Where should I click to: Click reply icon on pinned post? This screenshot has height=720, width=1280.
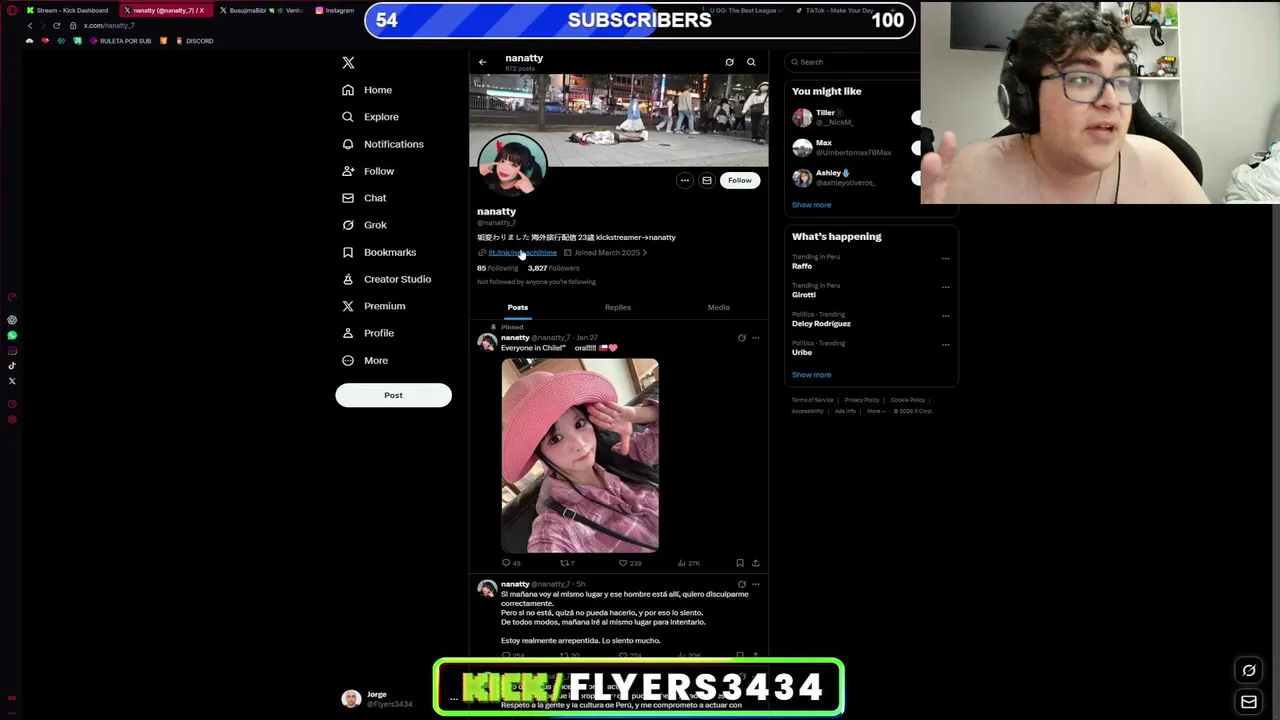click(506, 563)
